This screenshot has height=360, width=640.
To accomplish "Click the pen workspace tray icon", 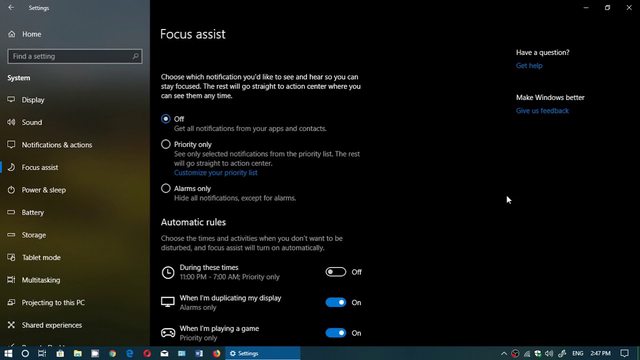I will 562,353.
